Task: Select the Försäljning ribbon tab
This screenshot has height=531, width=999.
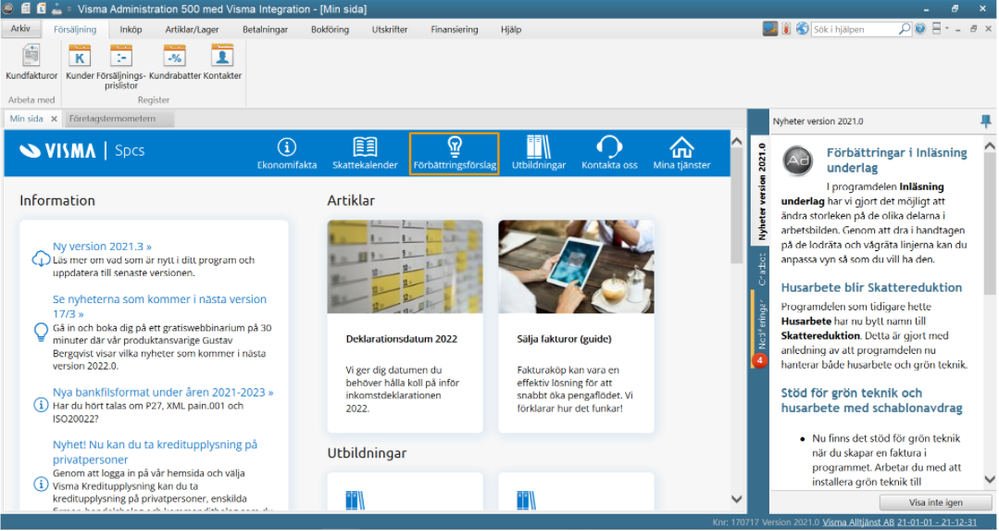Action: (75, 29)
